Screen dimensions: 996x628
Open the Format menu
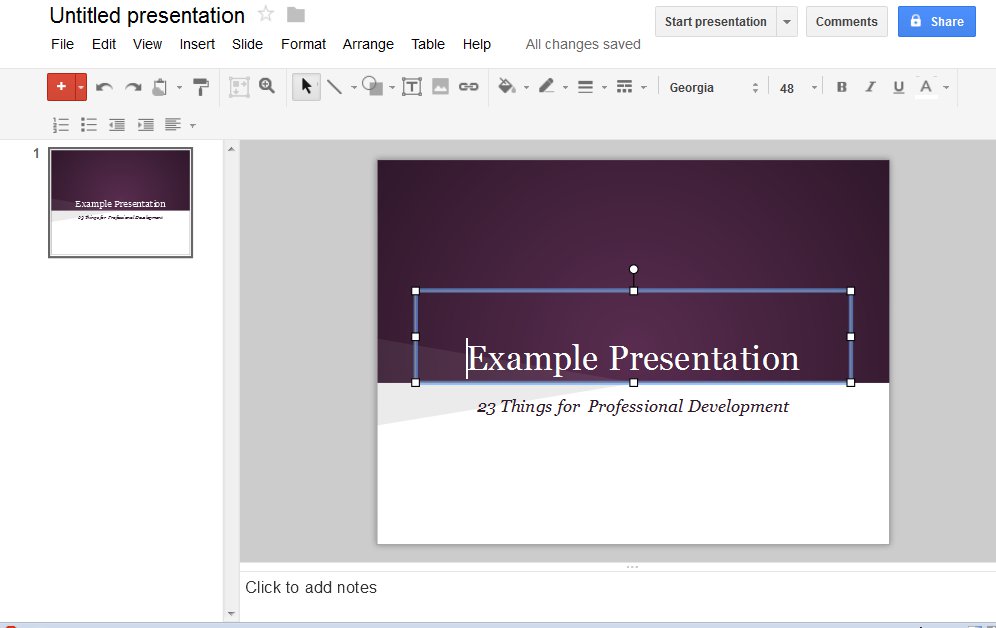303,44
